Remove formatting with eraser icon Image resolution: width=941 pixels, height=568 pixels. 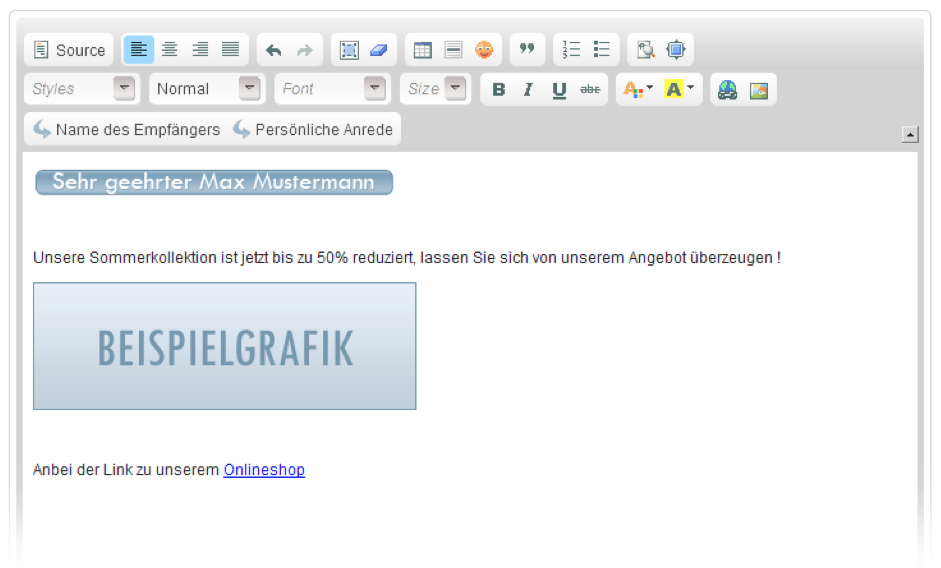pos(378,50)
